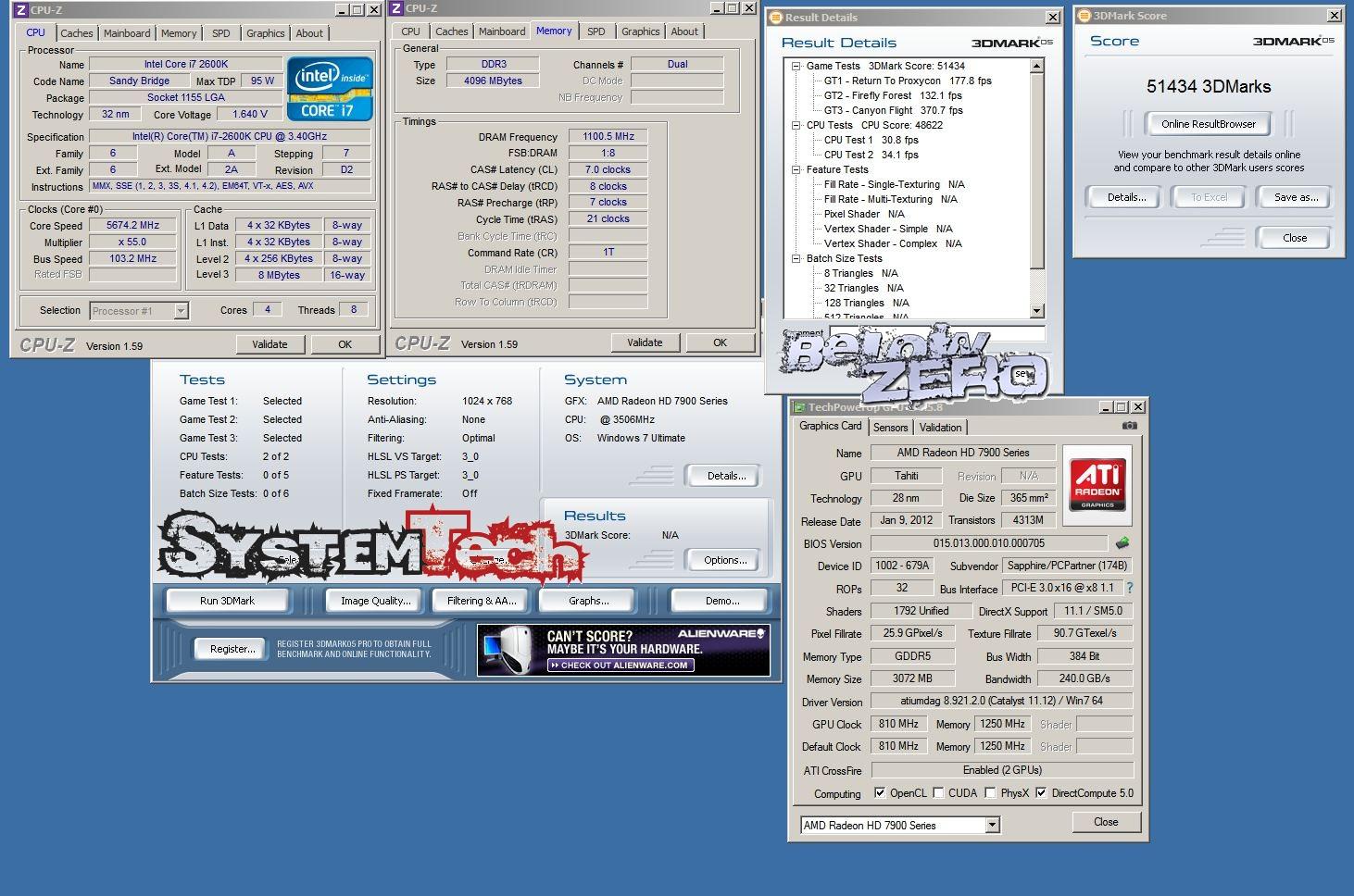Open Image Quality settings
This screenshot has width=1354, height=896.
pos(375,601)
